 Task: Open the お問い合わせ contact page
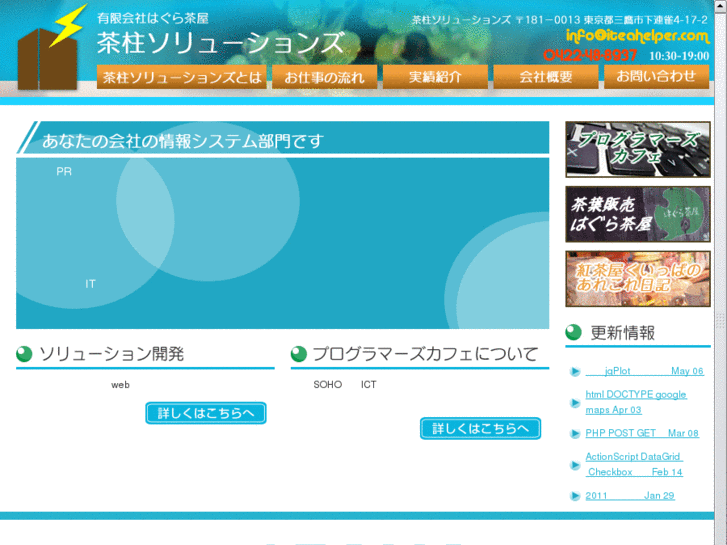[657, 77]
